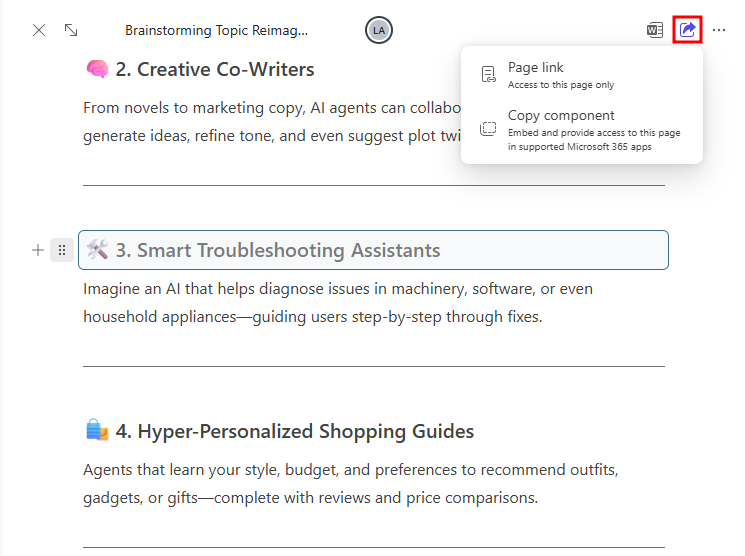Viewport: 745px width, 556px height.
Task: Click the plus icon to insert content
Action: pyautogui.click(x=38, y=250)
